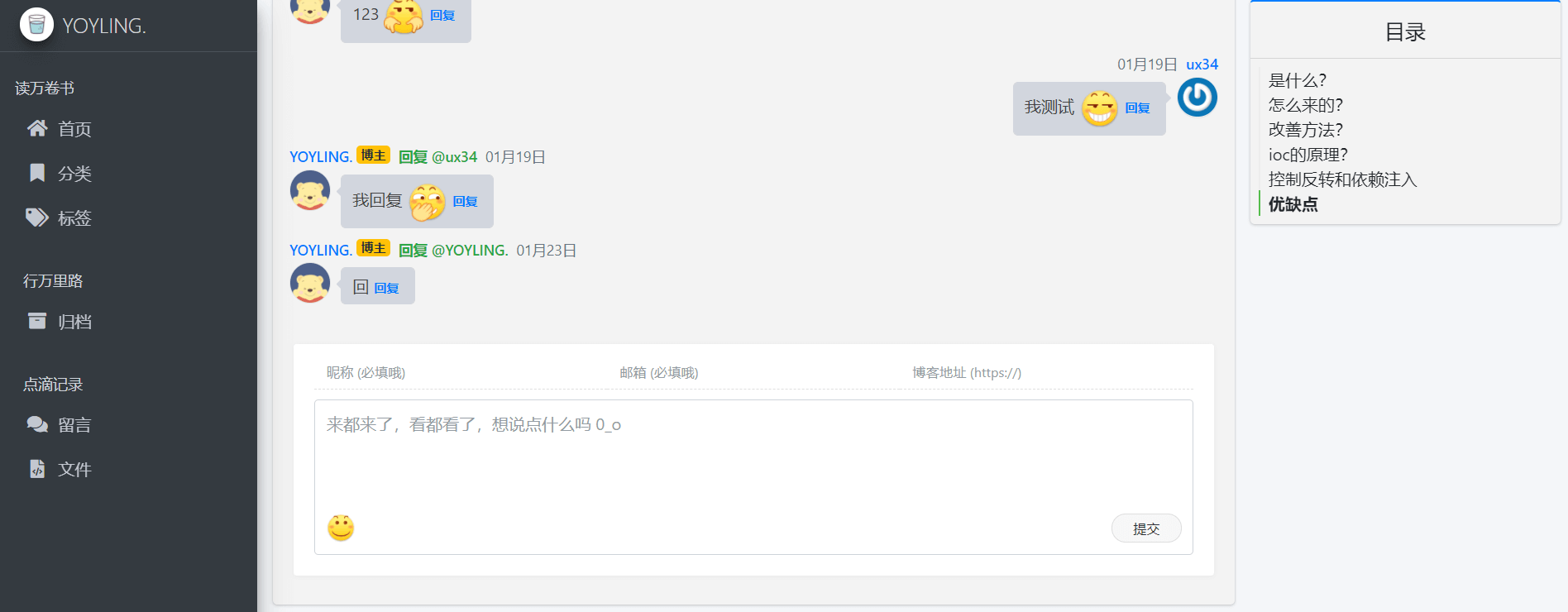The width and height of the screenshot is (1568, 612).
Task: Click ux34's blue power avatar
Action: 1198,98
